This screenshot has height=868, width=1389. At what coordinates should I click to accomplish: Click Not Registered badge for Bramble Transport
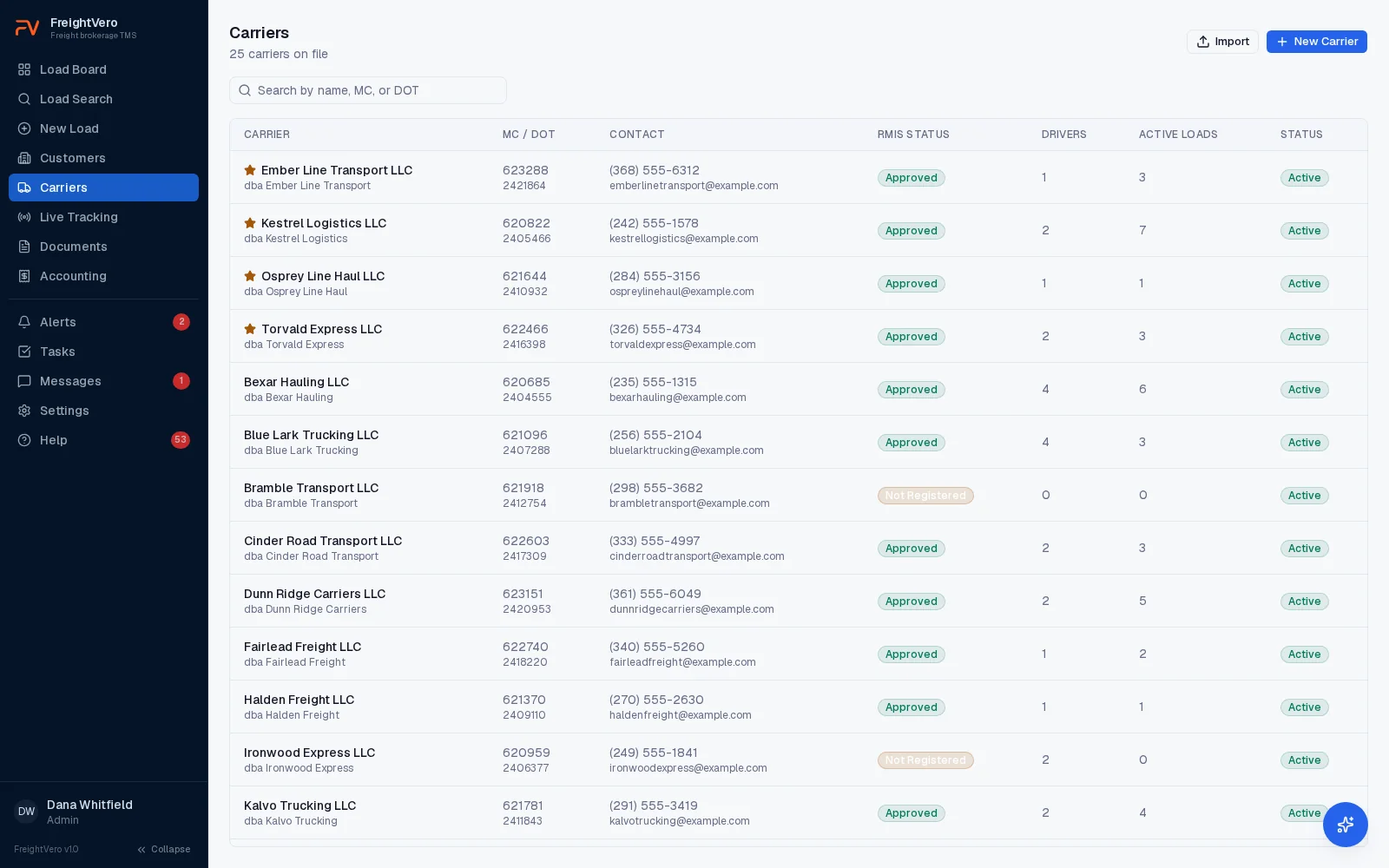[x=925, y=496]
